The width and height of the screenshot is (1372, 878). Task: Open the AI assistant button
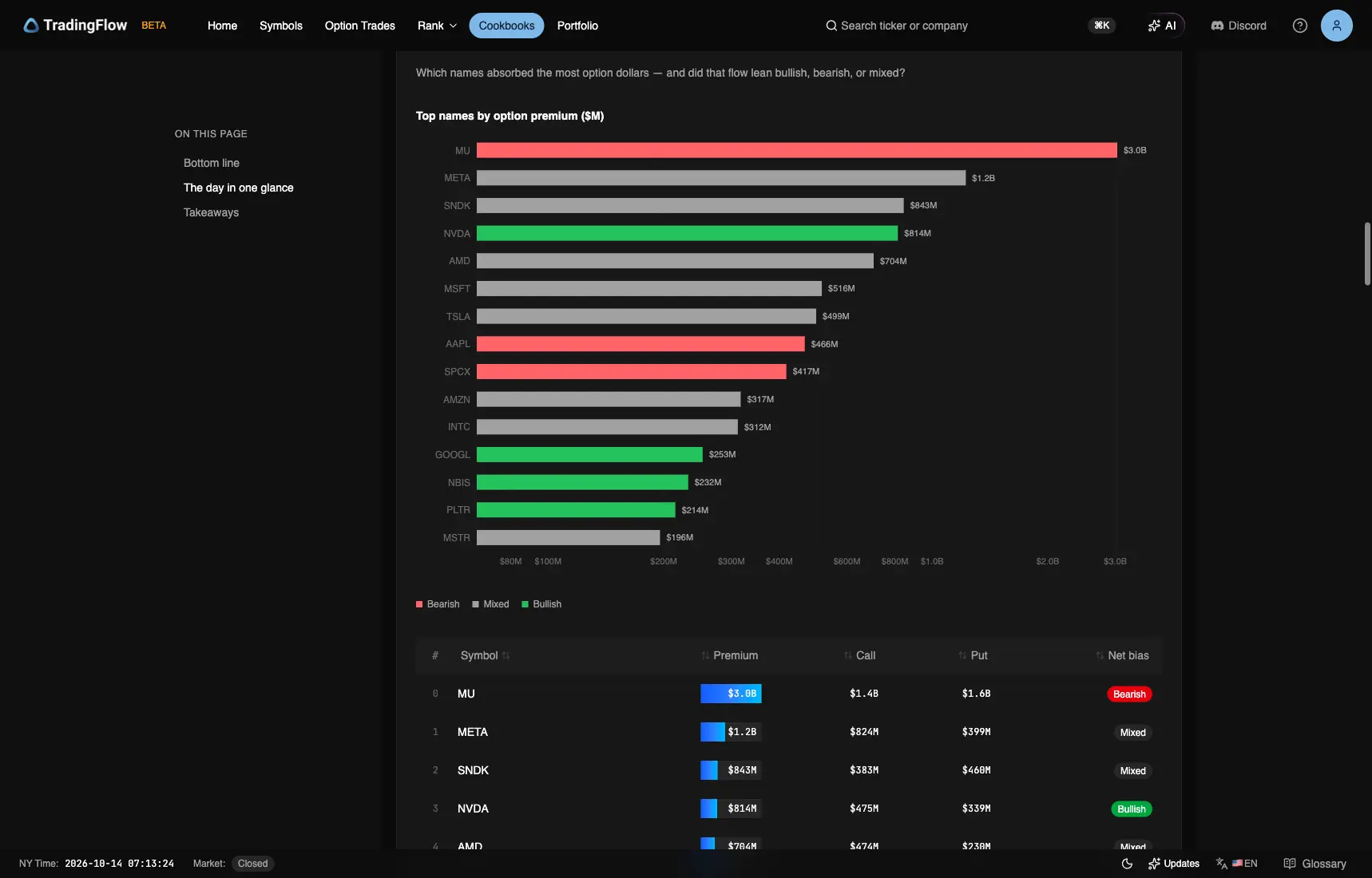(1163, 26)
